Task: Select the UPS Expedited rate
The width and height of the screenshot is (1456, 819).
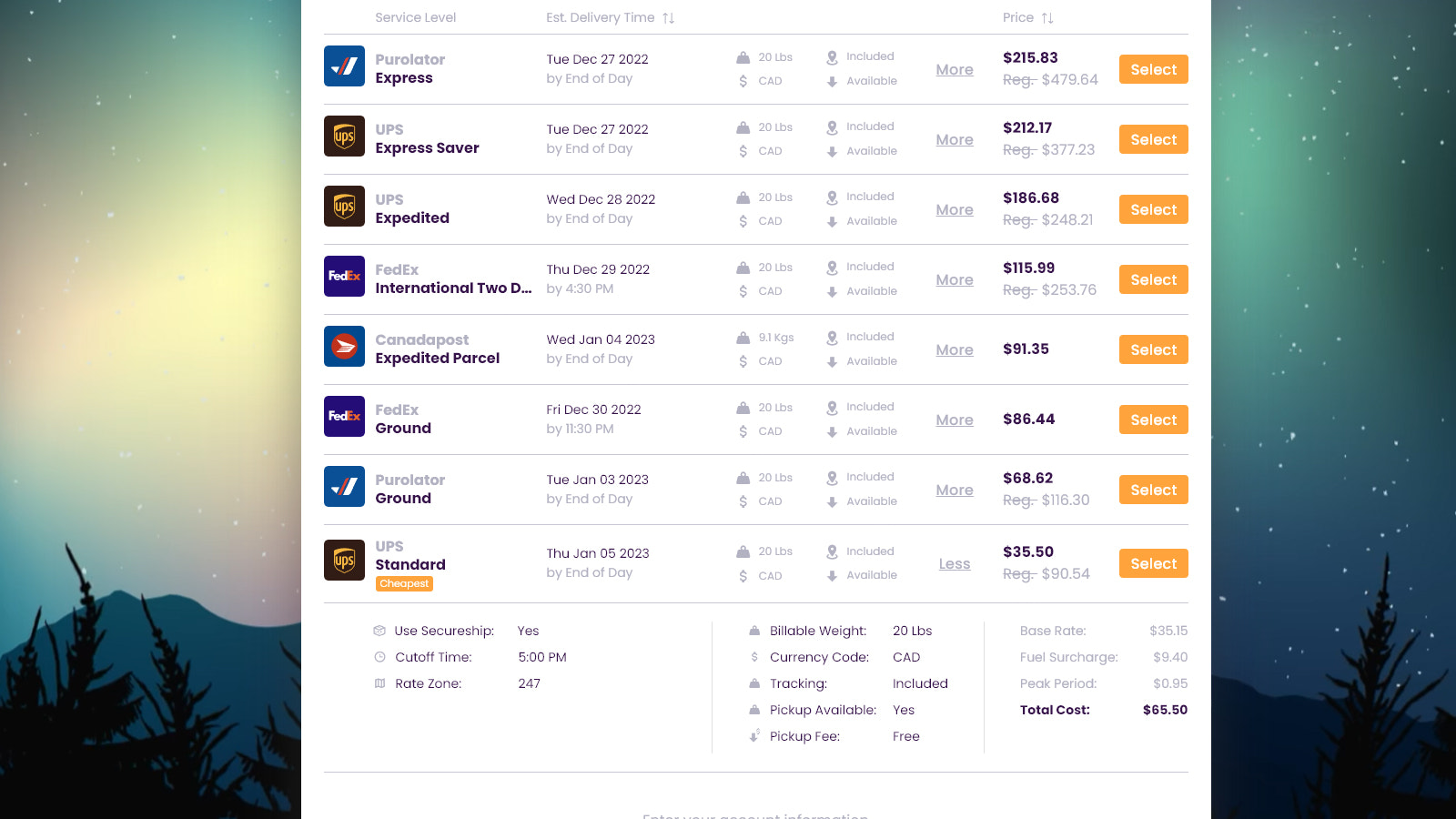Action: tap(1154, 209)
